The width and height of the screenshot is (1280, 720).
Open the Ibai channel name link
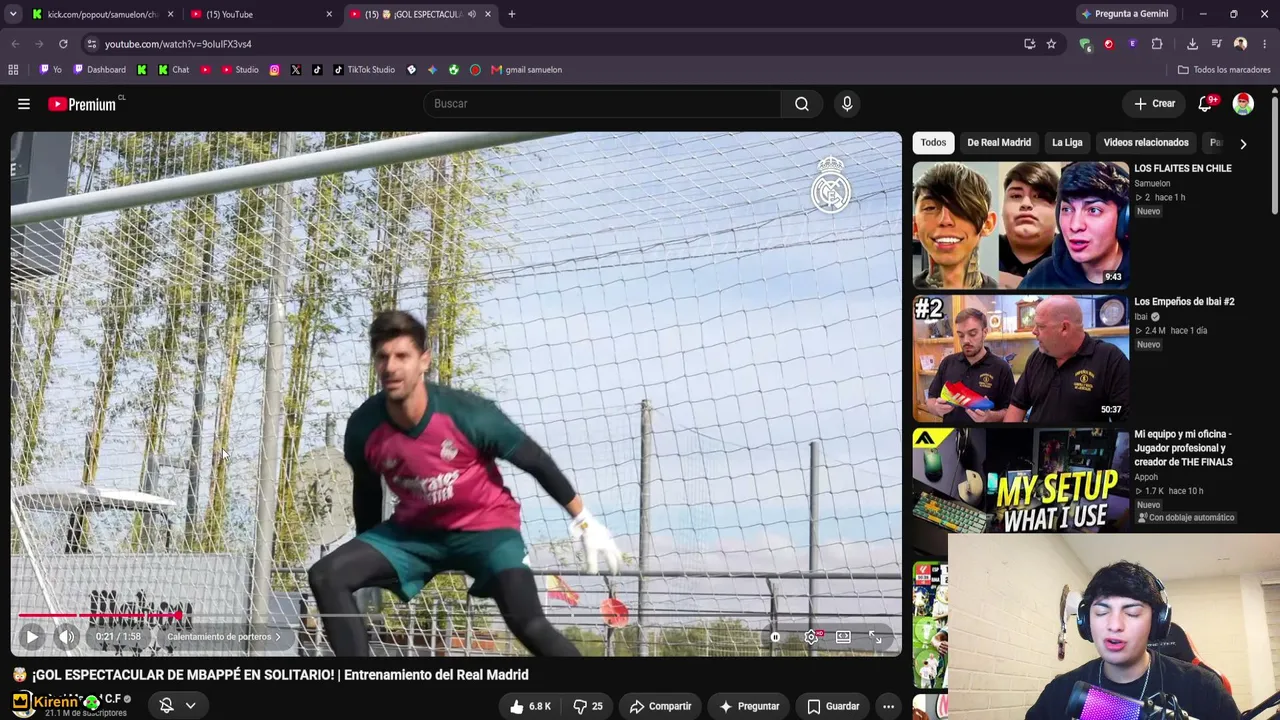tap(1141, 317)
